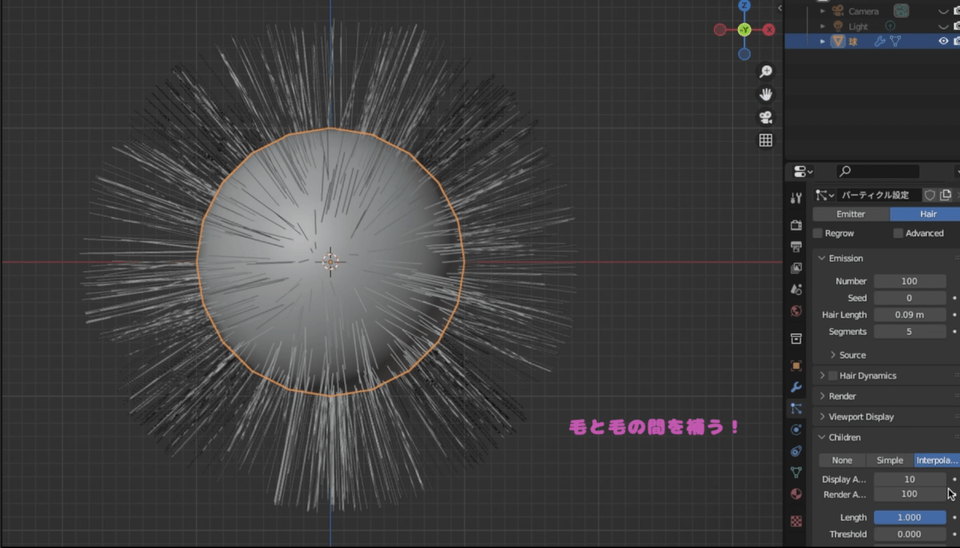Click the Segments field showing 5

(909, 331)
